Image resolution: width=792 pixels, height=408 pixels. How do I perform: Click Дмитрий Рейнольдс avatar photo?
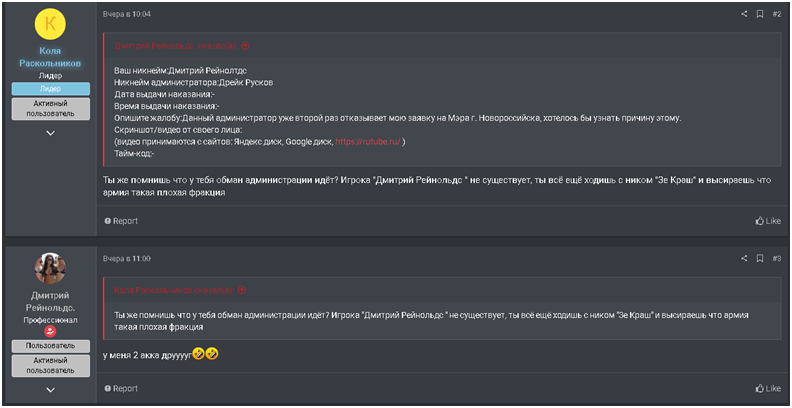(51, 269)
